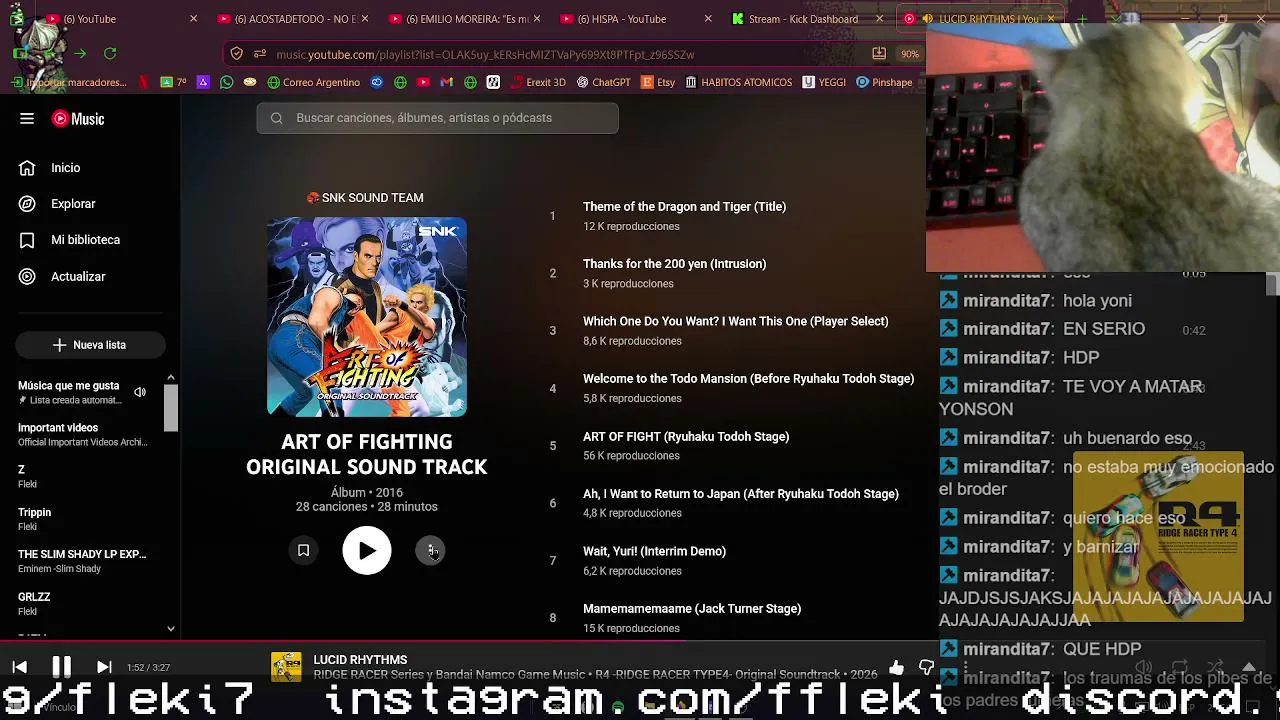
Task: Play Mamemamemaame (Jack Turner Stage)
Action: click(692, 609)
